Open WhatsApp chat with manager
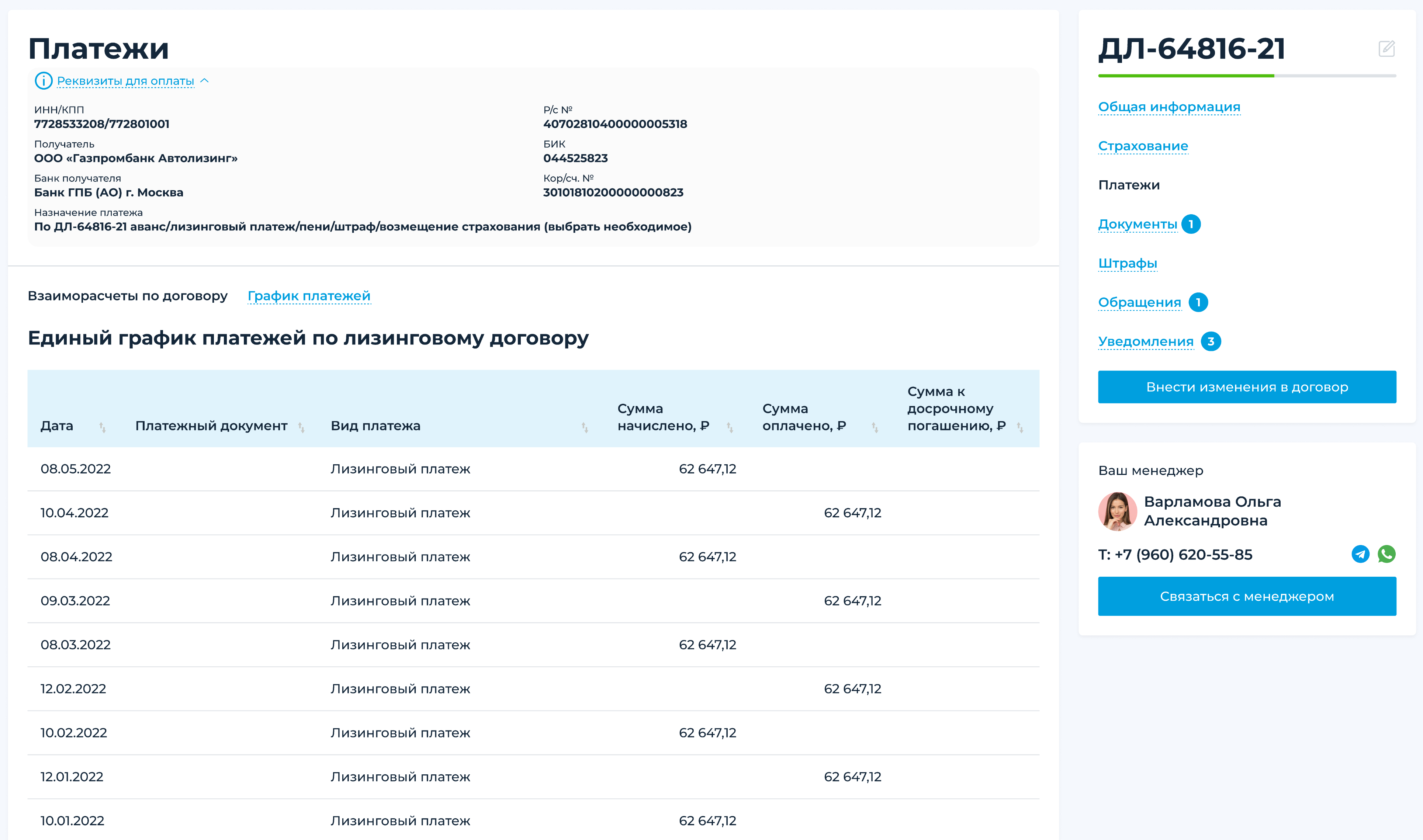Screen dimensions: 1423x840 point(1386,553)
